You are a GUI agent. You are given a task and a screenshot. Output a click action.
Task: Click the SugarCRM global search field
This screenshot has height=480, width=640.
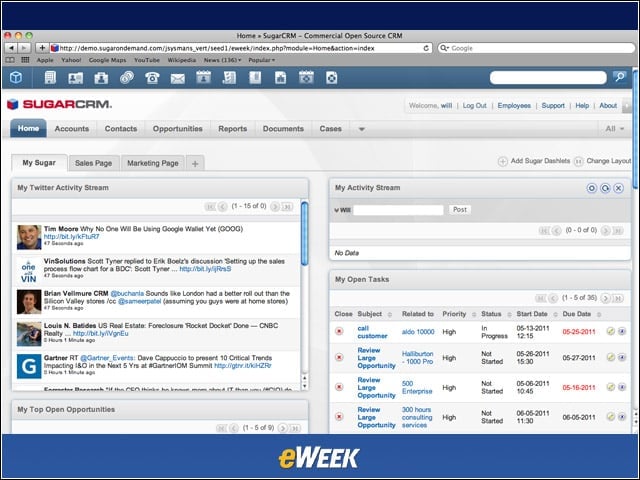click(548, 77)
